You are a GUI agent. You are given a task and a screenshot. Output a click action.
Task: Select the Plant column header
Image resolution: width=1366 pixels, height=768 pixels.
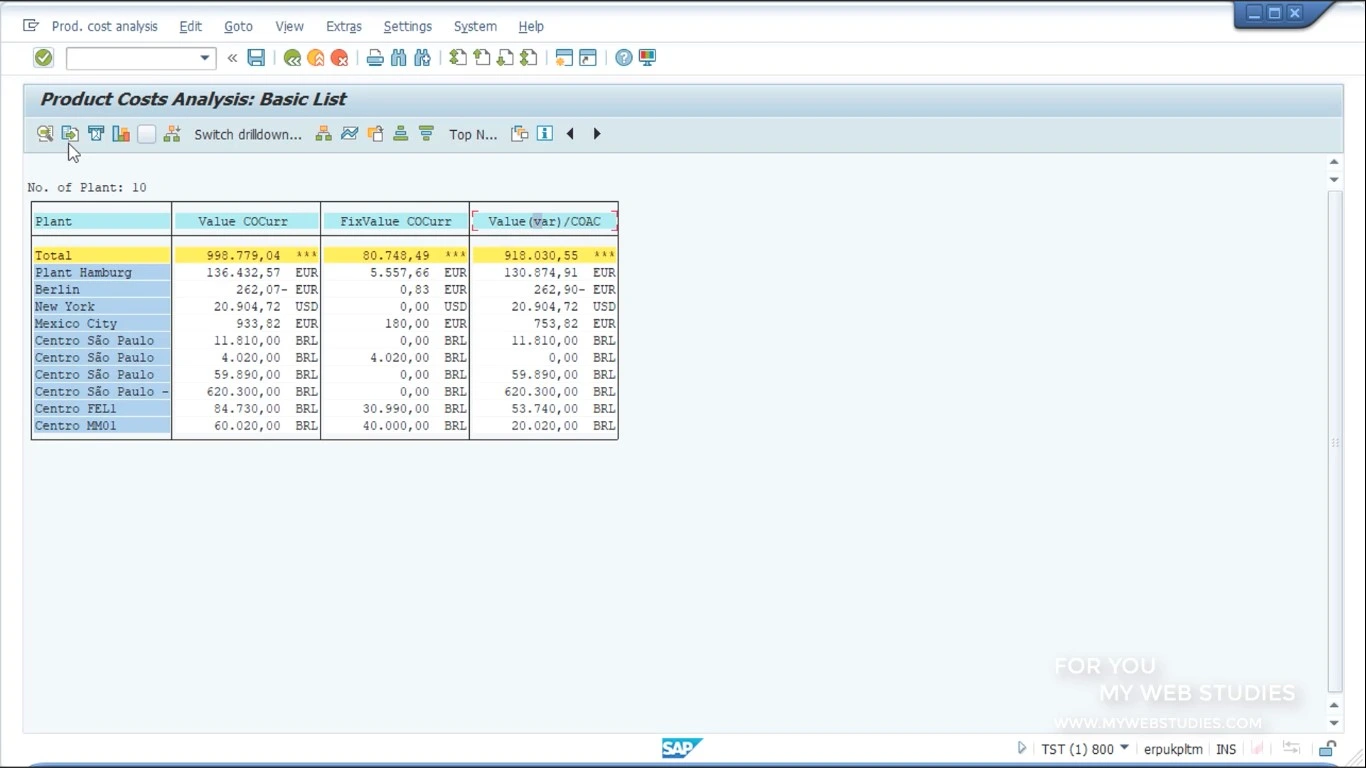click(x=102, y=221)
